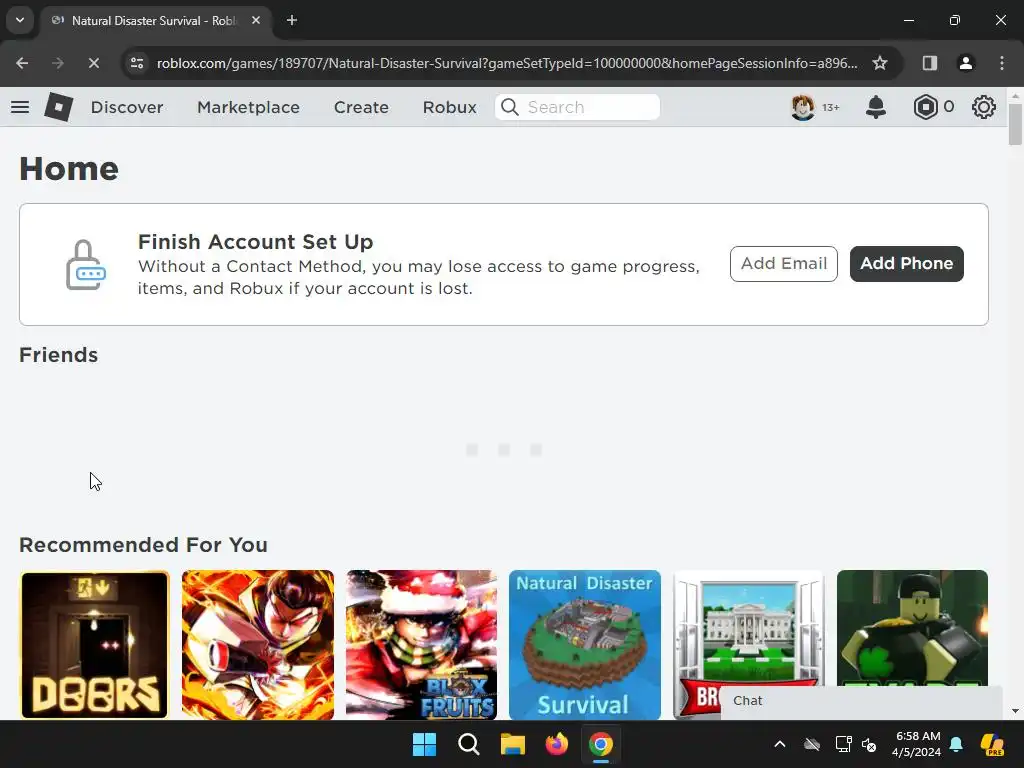The width and height of the screenshot is (1024, 768).
Task: Launch Firefox from the taskbar
Action: point(556,744)
